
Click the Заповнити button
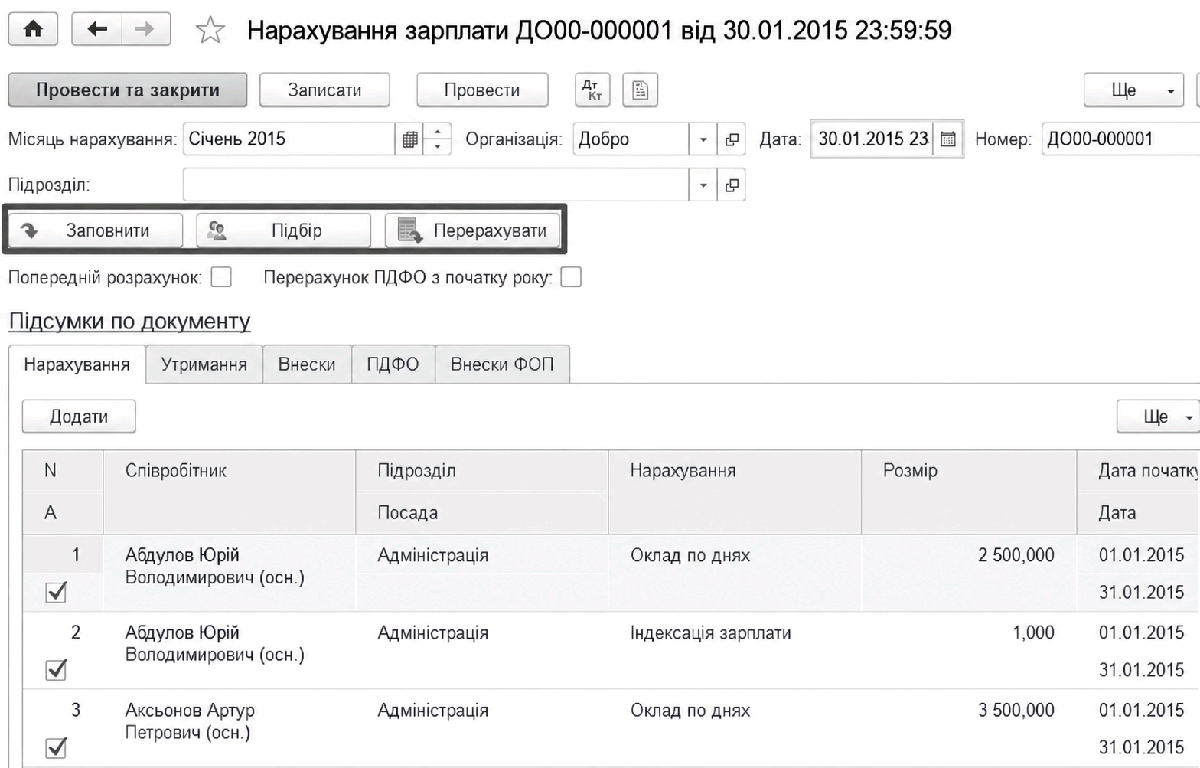[x=97, y=231]
